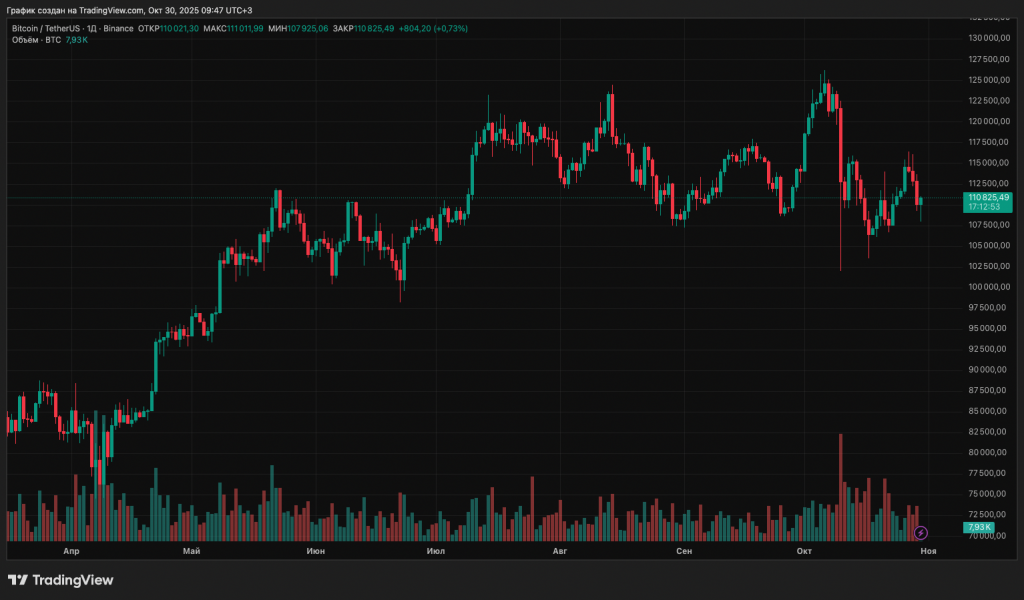Image resolution: width=1024 pixels, height=600 pixels.
Task: Select the green 110 825,49 current price label
Action: pyautogui.click(x=988, y=198)
